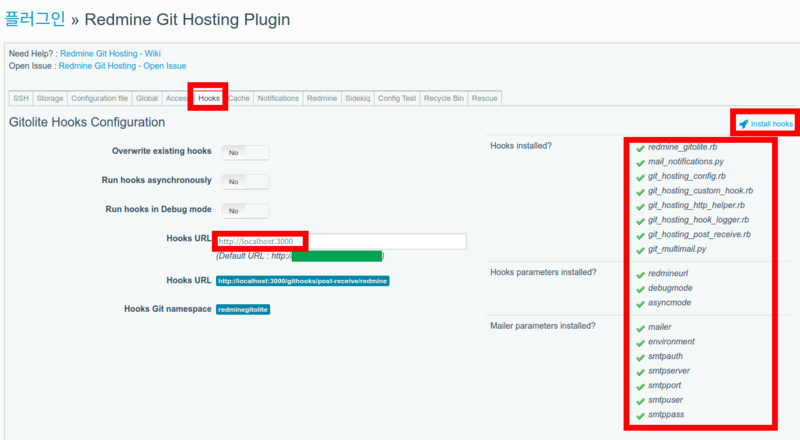Open the Storage tab

click(x=50, y=98)
